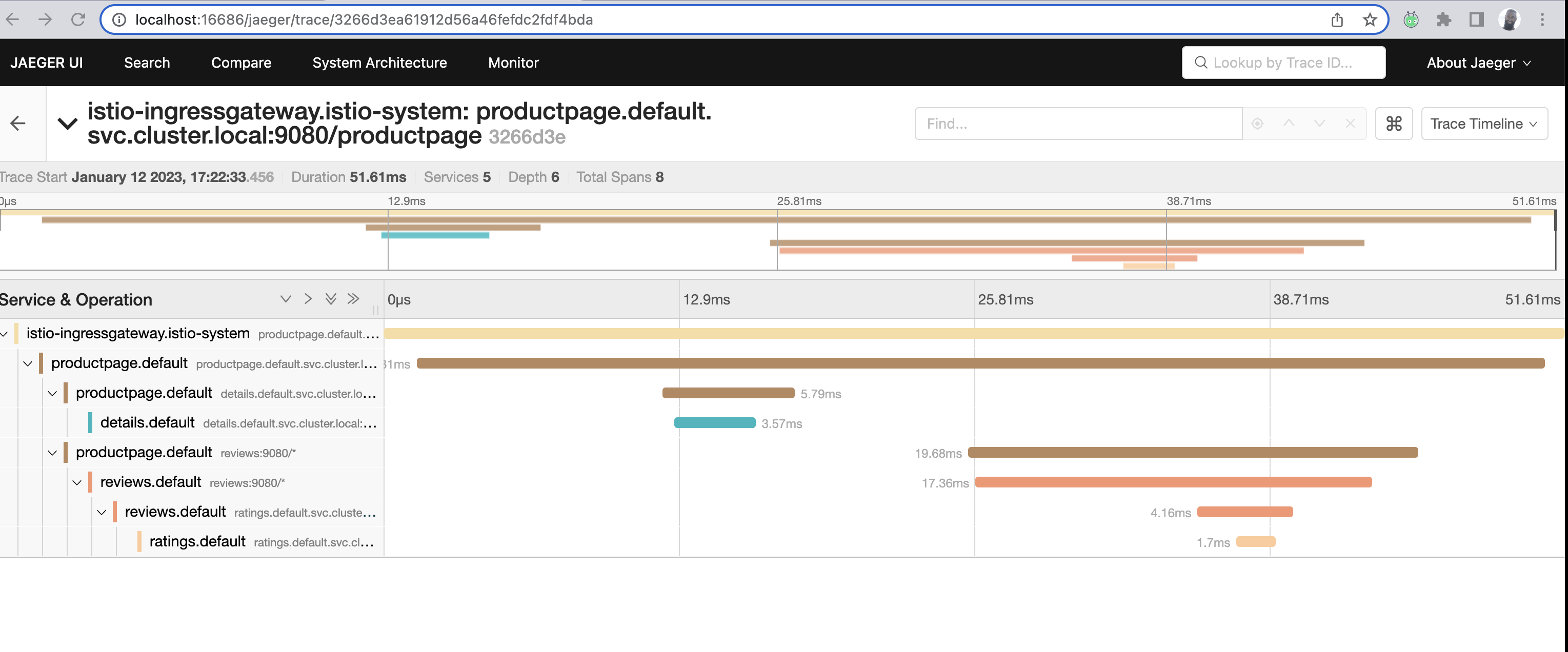Clear the Find search with X icon
Screen dimensions: 1568x652
click(1350, 124)
